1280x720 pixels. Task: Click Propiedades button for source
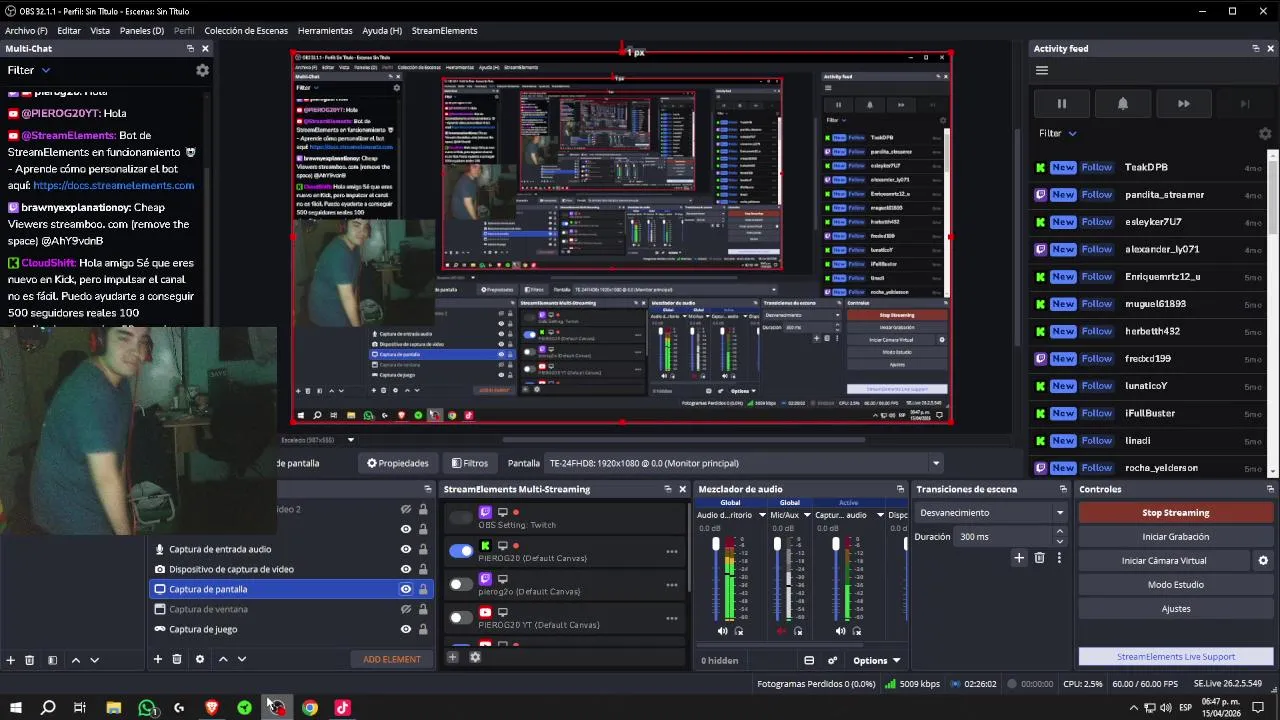click(397, 463)
